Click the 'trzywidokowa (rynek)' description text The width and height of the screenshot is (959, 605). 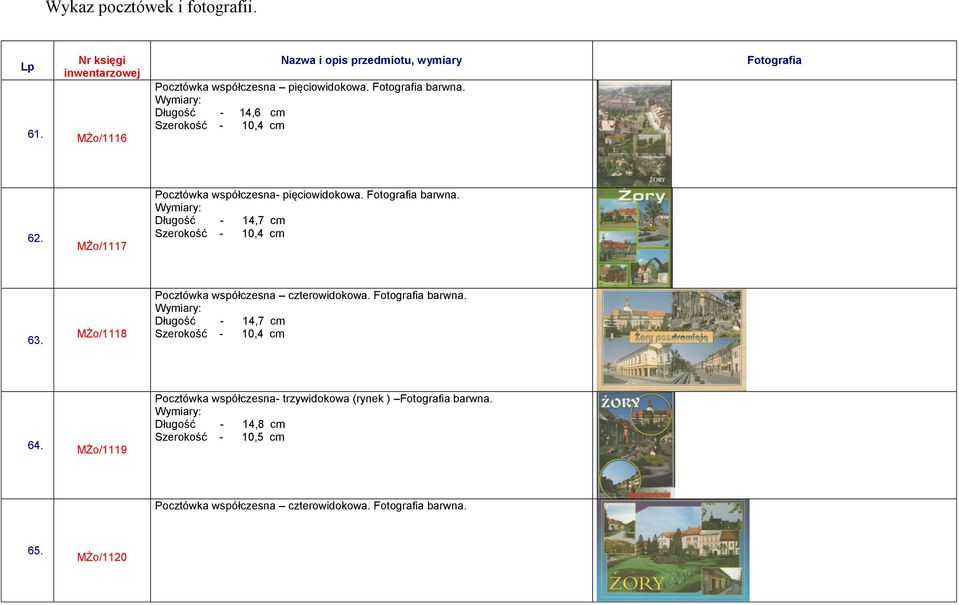[x=336, y=398]
